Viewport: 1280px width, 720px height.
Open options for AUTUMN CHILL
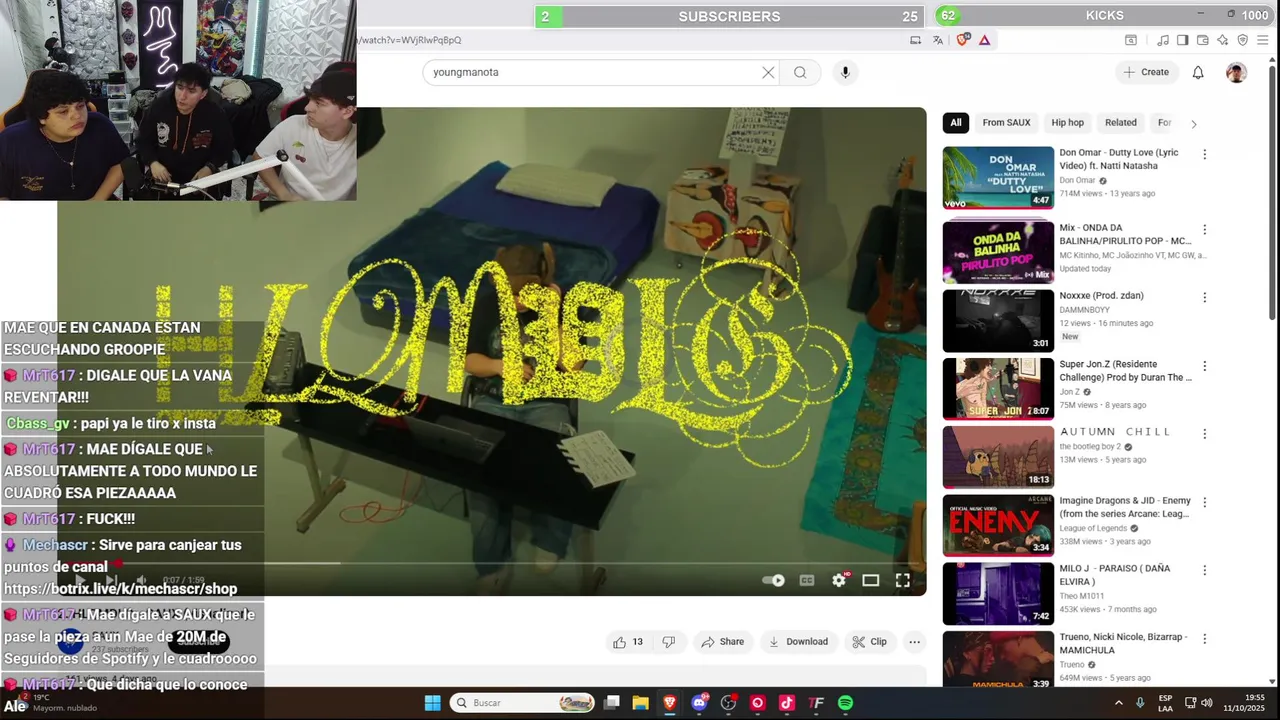[1204, 434]
